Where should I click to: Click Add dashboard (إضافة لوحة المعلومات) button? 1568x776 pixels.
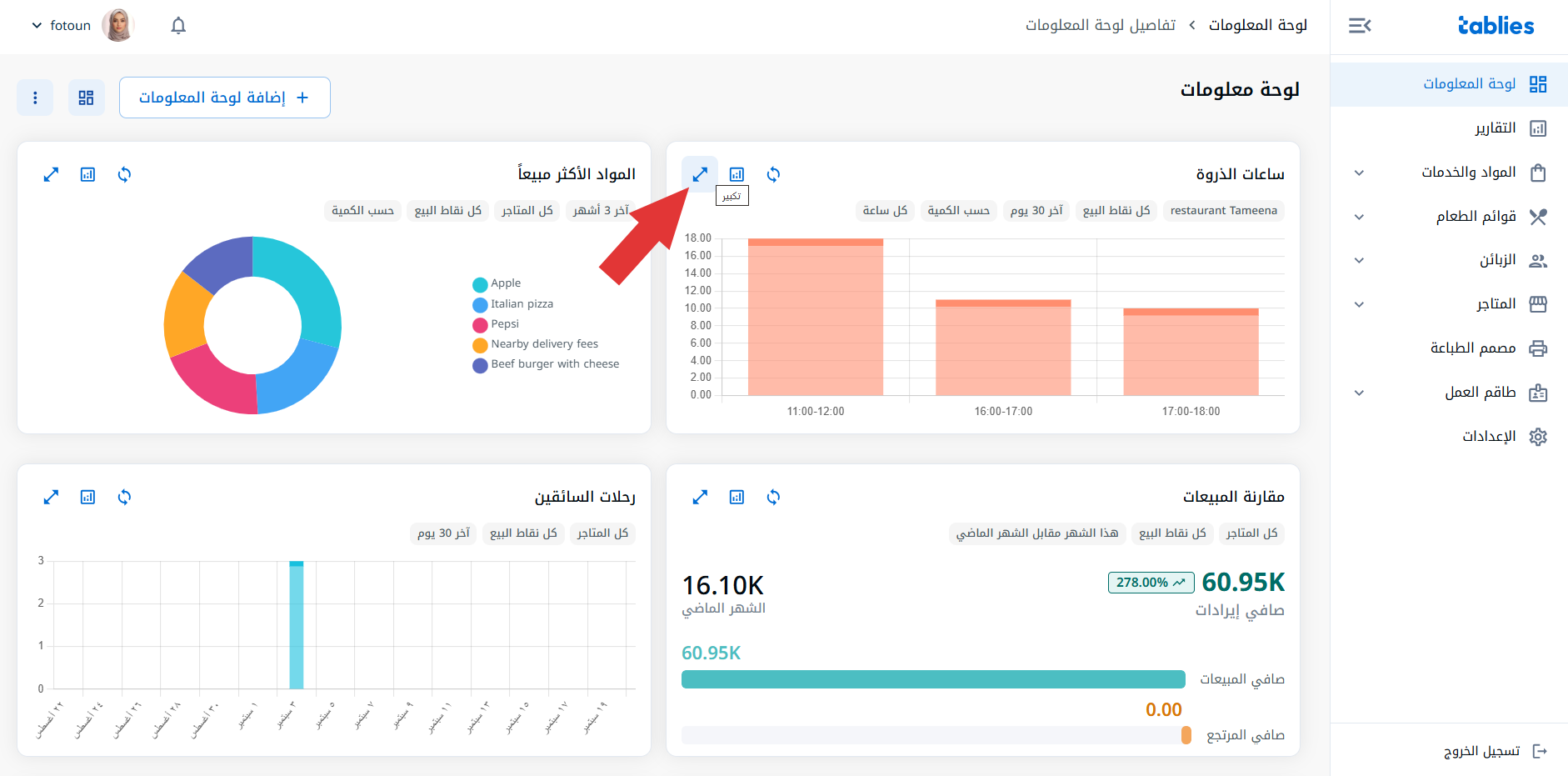[225, 98]
